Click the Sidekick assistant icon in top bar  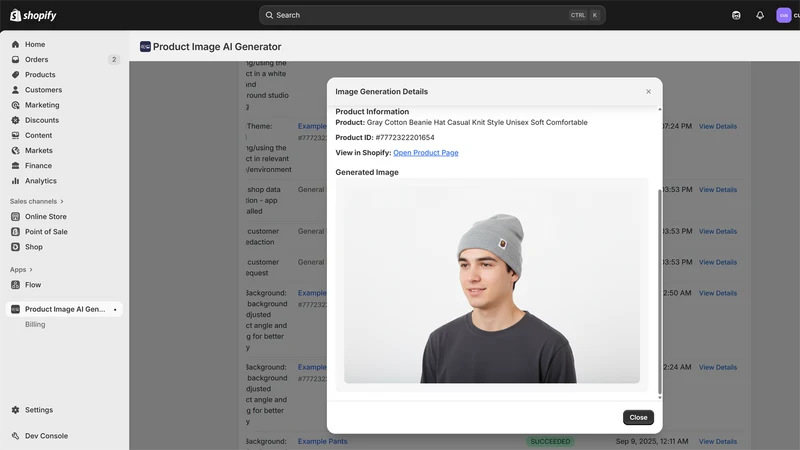pos(736,15)
